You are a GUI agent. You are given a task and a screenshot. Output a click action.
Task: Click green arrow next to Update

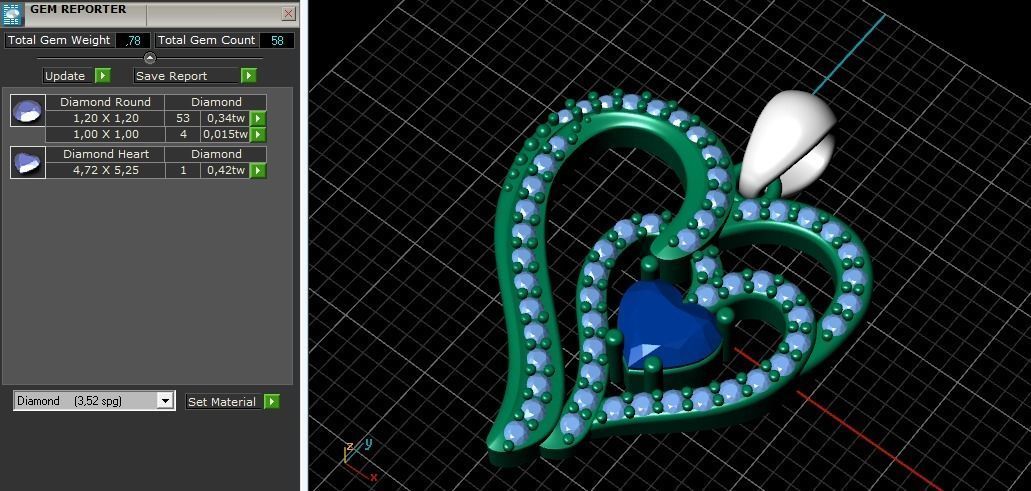point(103,76)
